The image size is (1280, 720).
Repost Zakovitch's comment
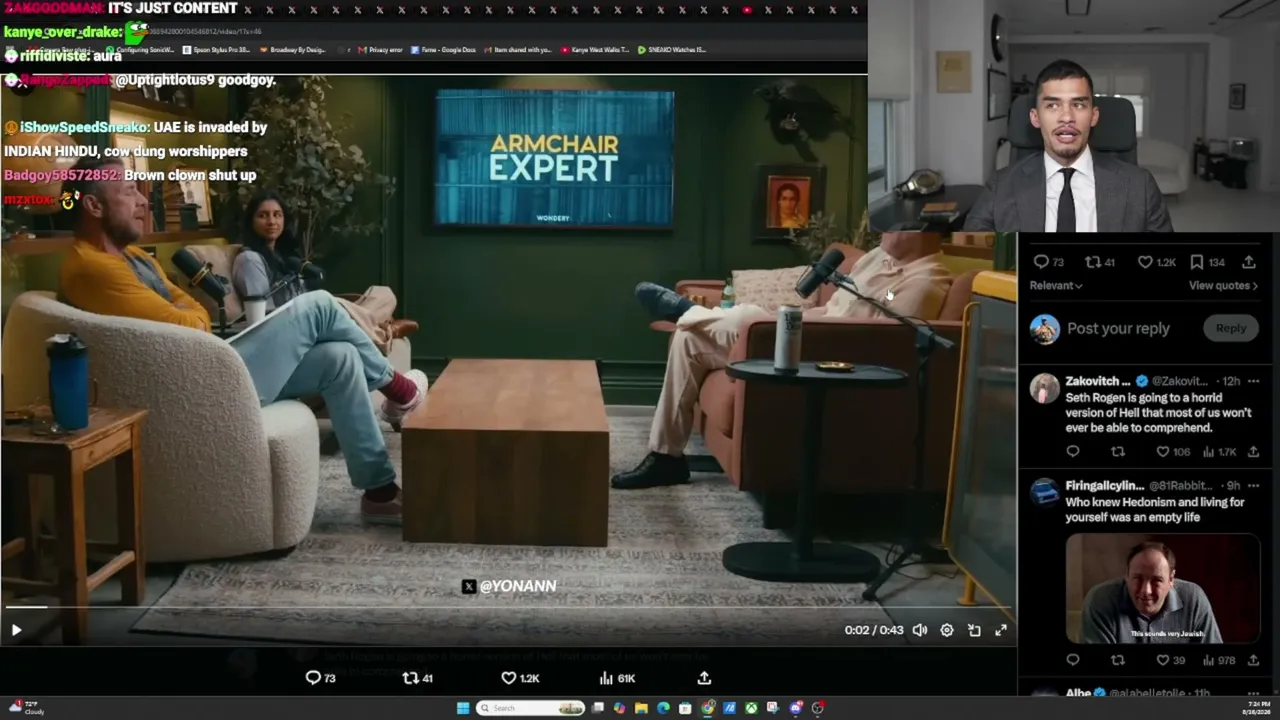click(x=1118, y=452)
